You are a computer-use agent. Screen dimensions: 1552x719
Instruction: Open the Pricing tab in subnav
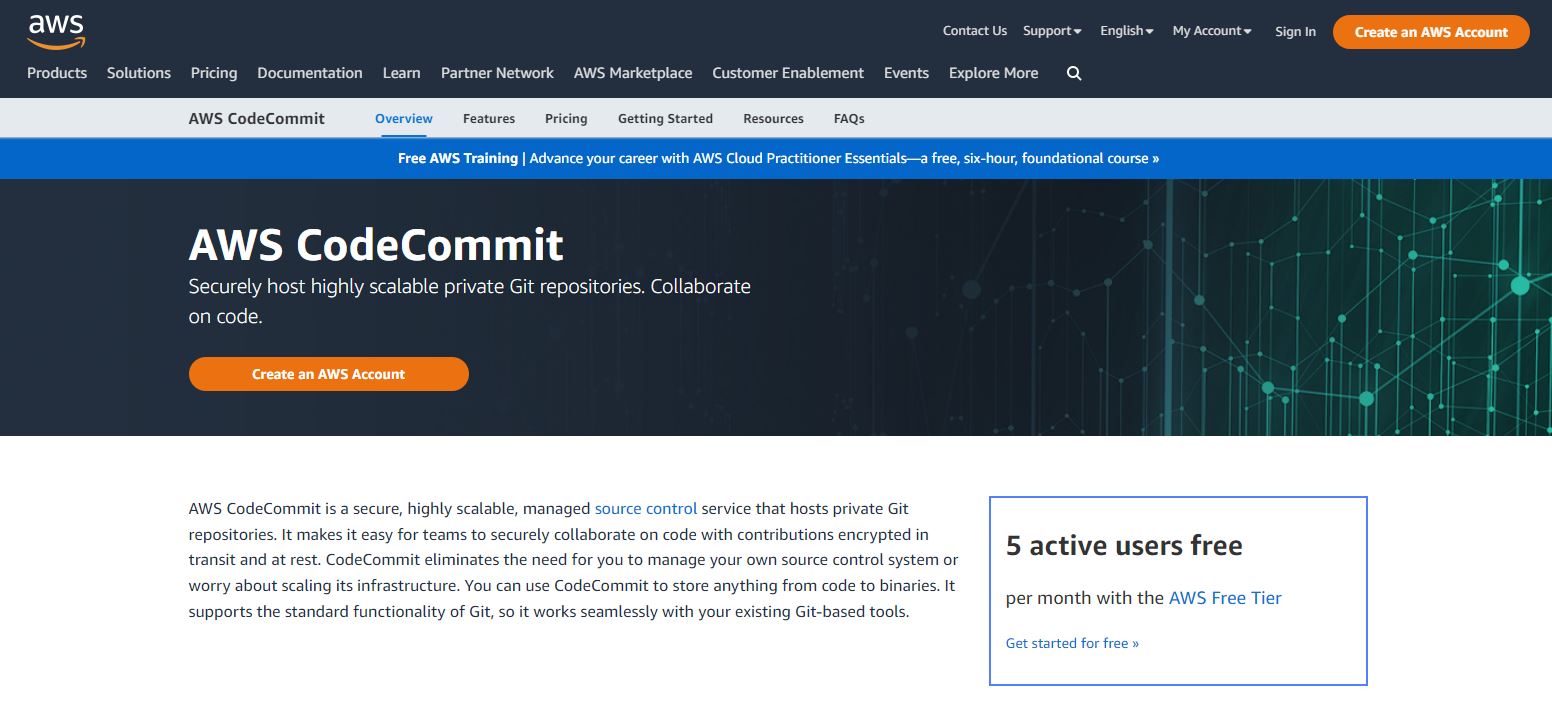coord(566,118)
